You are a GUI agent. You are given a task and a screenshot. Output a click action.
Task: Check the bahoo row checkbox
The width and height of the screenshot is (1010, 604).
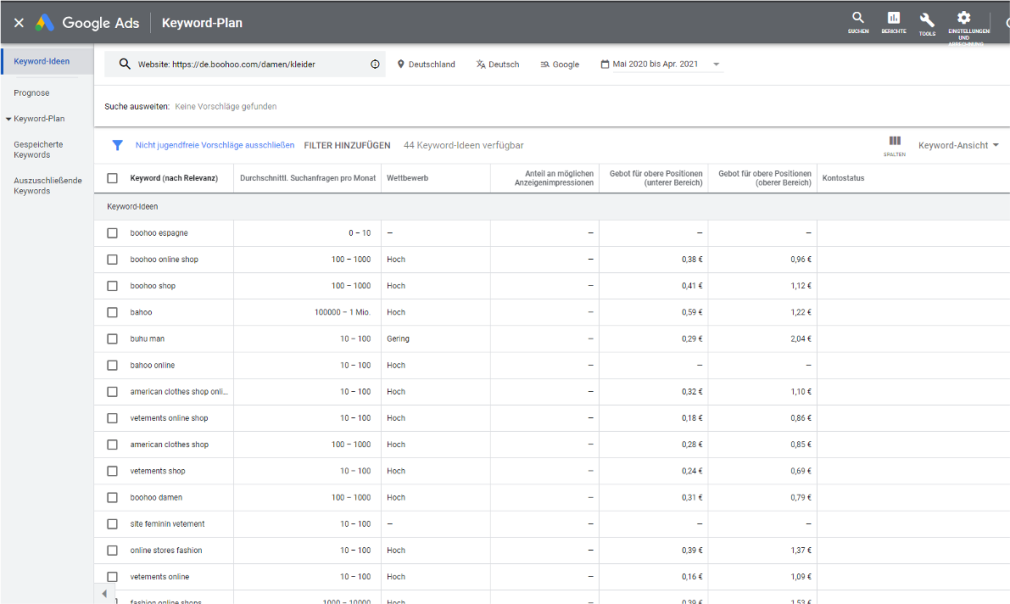[112, 312]
